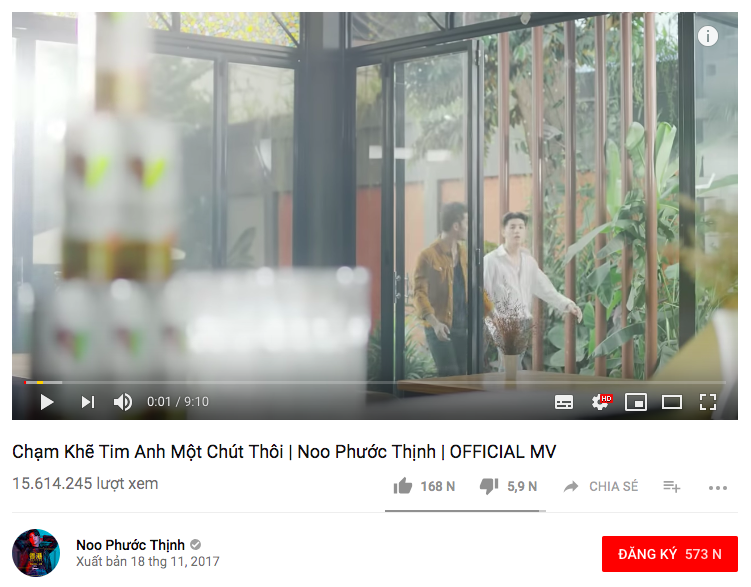Skip to next video with next button

(x=88, y=402)
